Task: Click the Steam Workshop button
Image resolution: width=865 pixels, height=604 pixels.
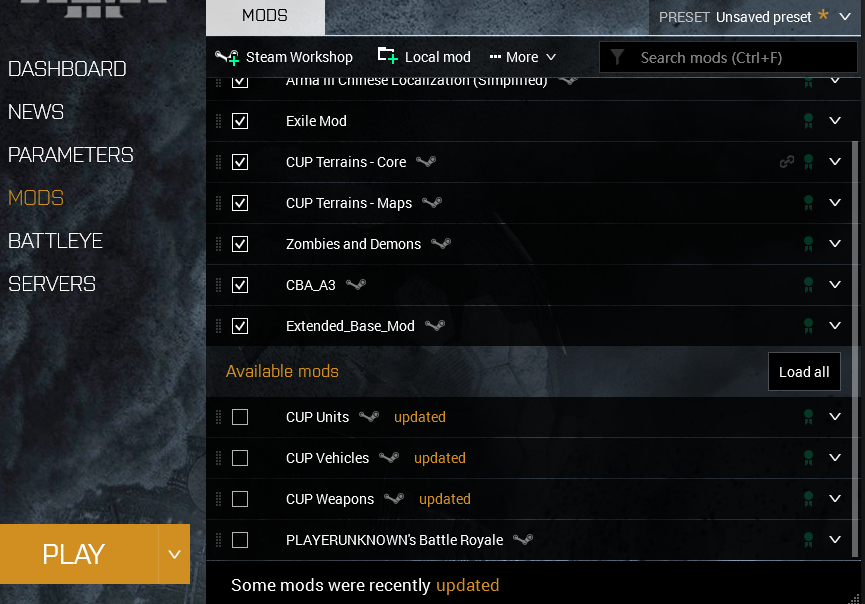Action: pos(284,57)
